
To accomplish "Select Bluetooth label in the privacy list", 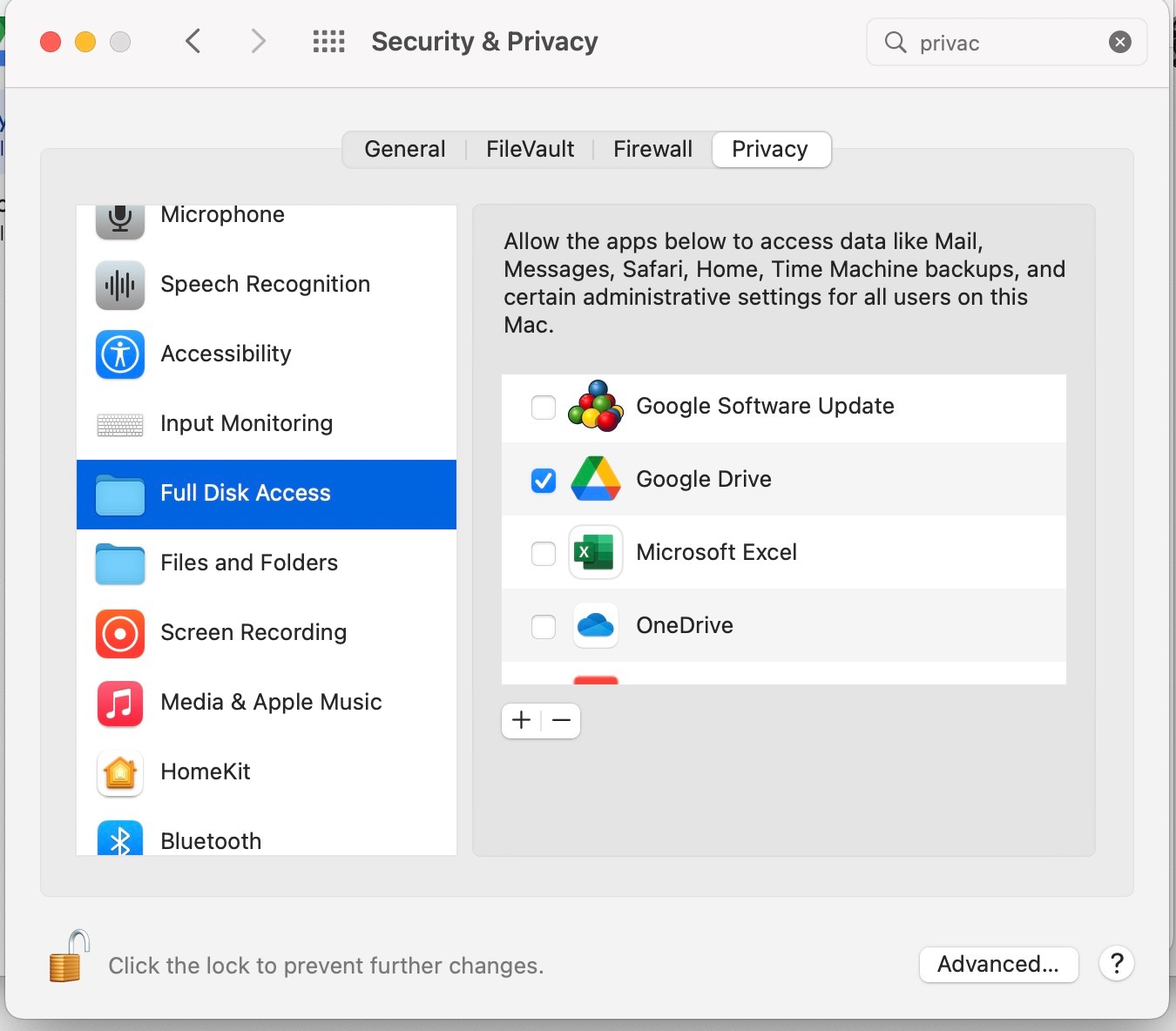I will point(212,841).
